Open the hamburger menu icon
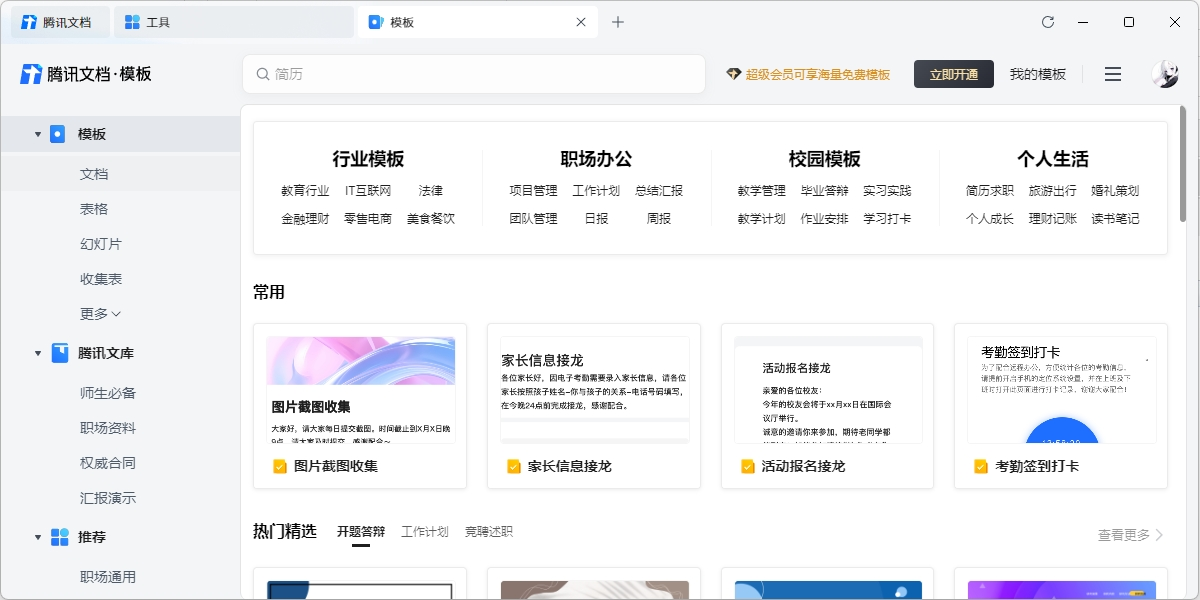1200x600 pixels. click(1113, 74)
